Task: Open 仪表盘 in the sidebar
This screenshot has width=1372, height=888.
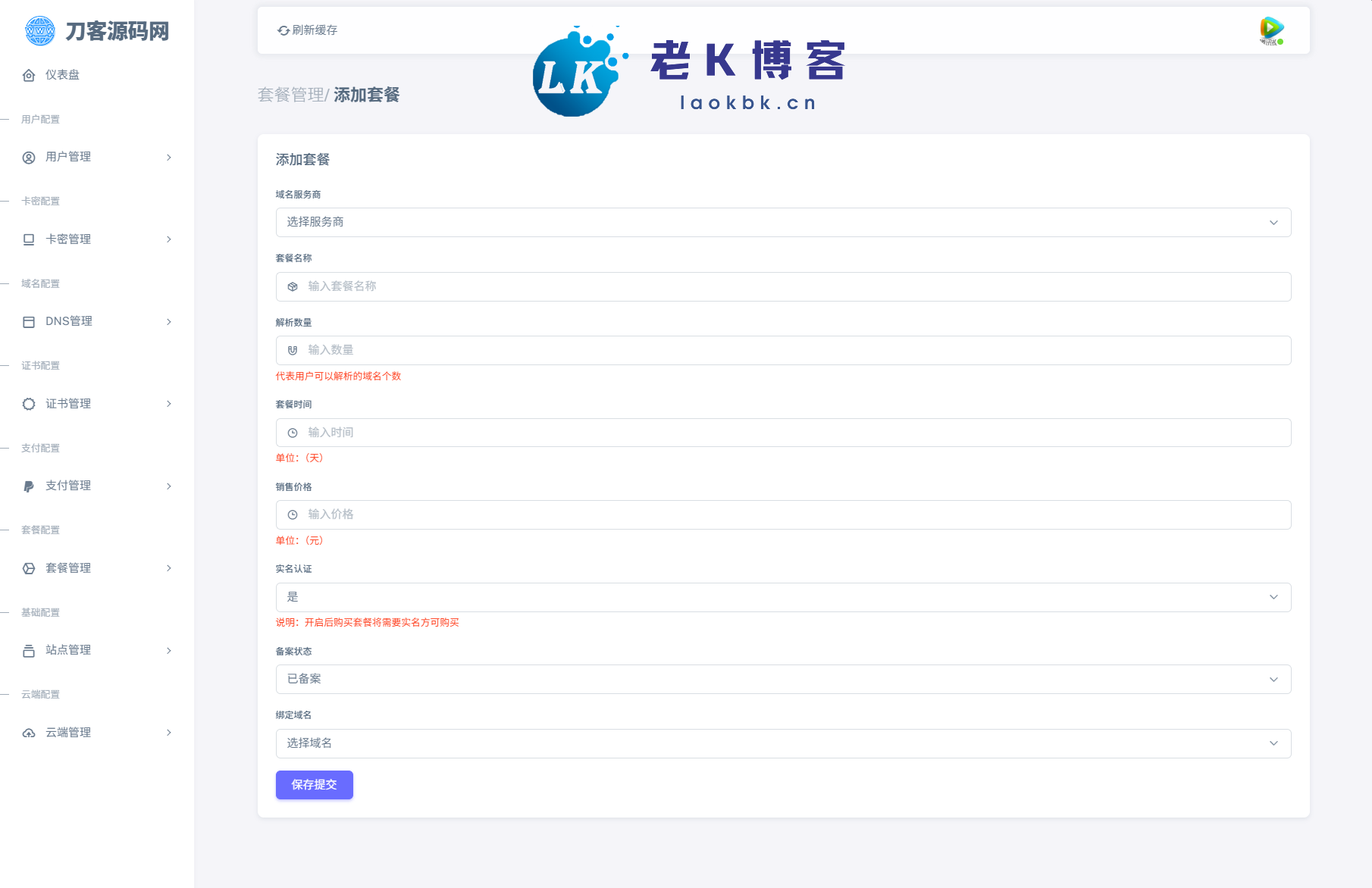Action: click(x=62, y=75)
